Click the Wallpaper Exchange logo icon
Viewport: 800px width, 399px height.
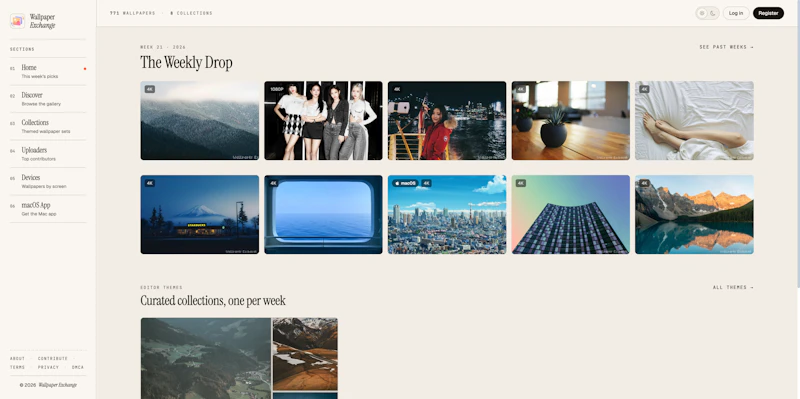pyautogui.click(x=17, y=21)
